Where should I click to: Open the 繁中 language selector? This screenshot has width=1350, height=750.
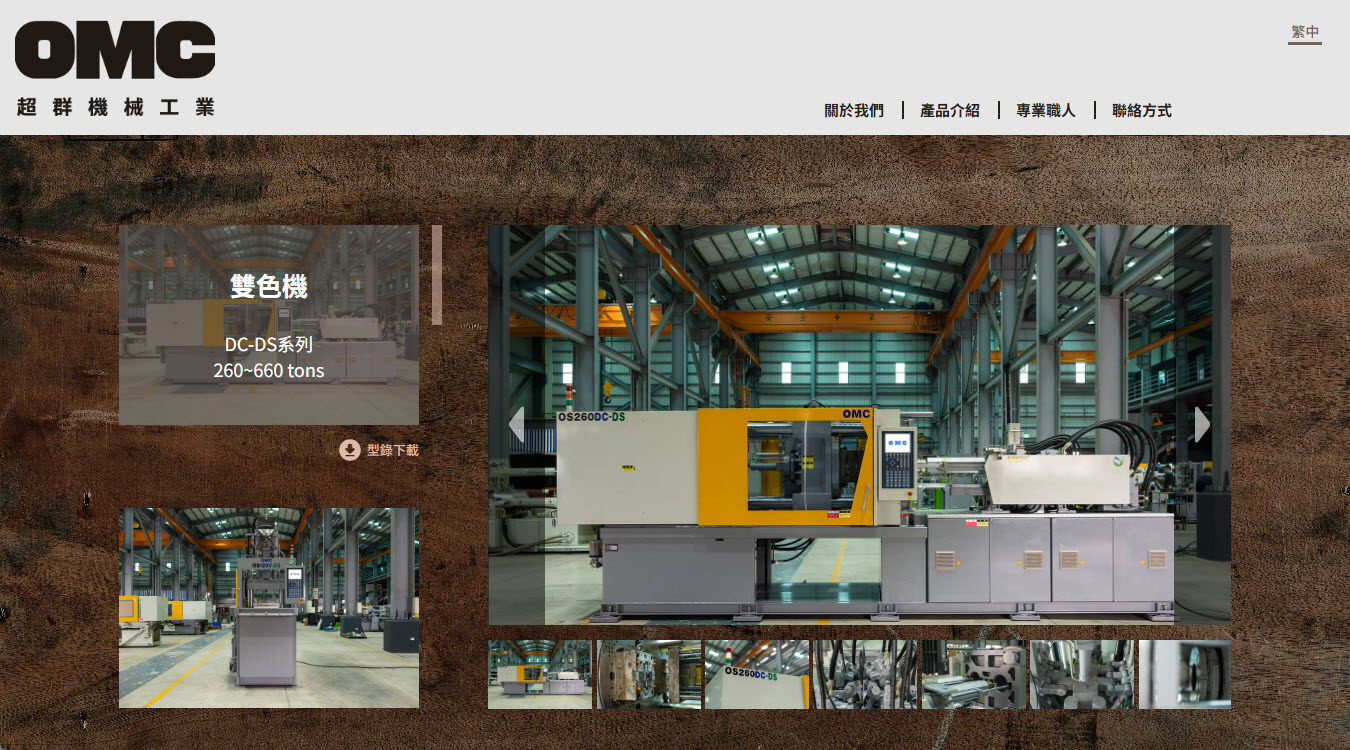click(1304, 33)
